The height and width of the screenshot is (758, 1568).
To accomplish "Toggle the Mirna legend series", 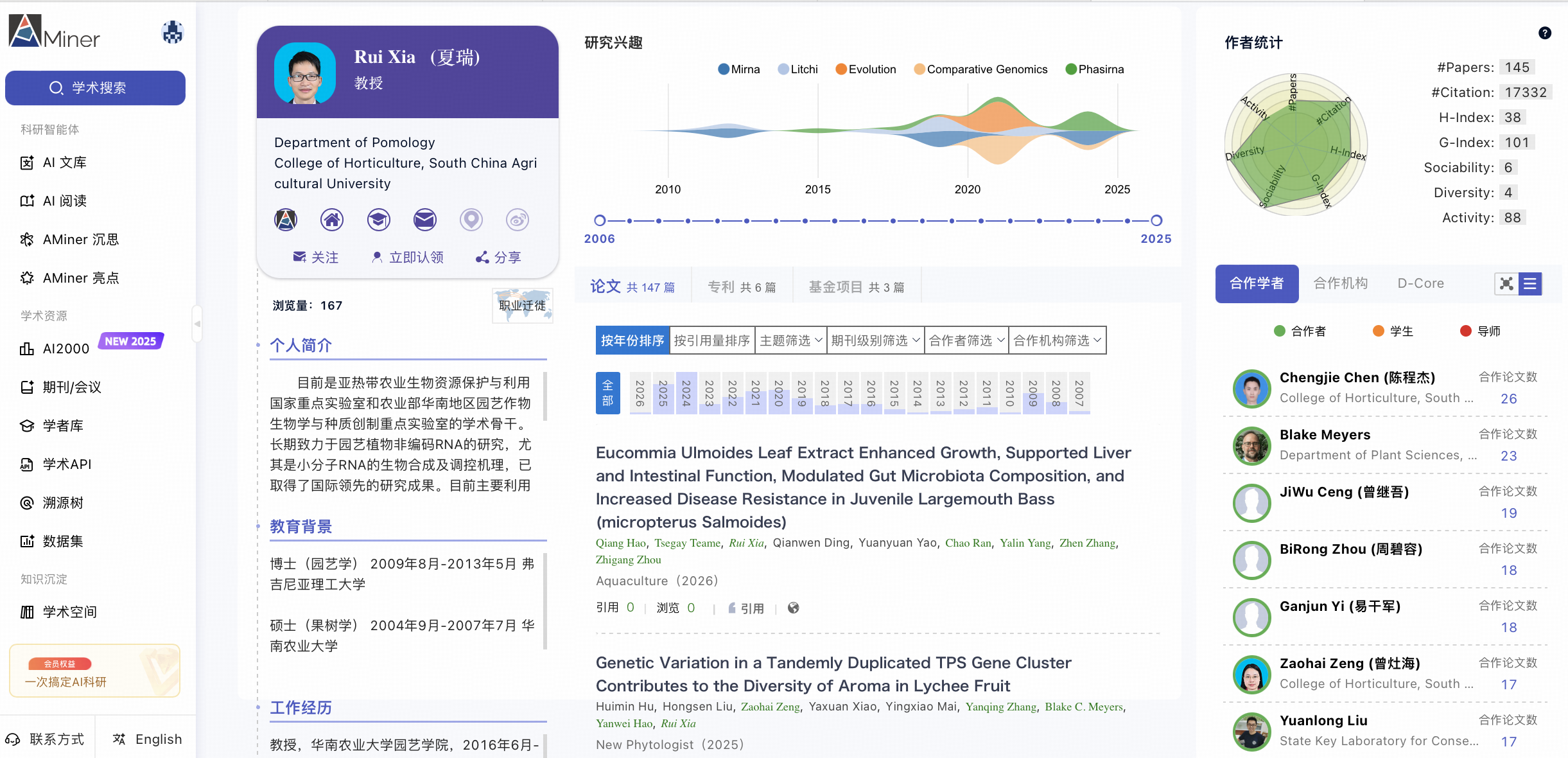I will point(738,69).
